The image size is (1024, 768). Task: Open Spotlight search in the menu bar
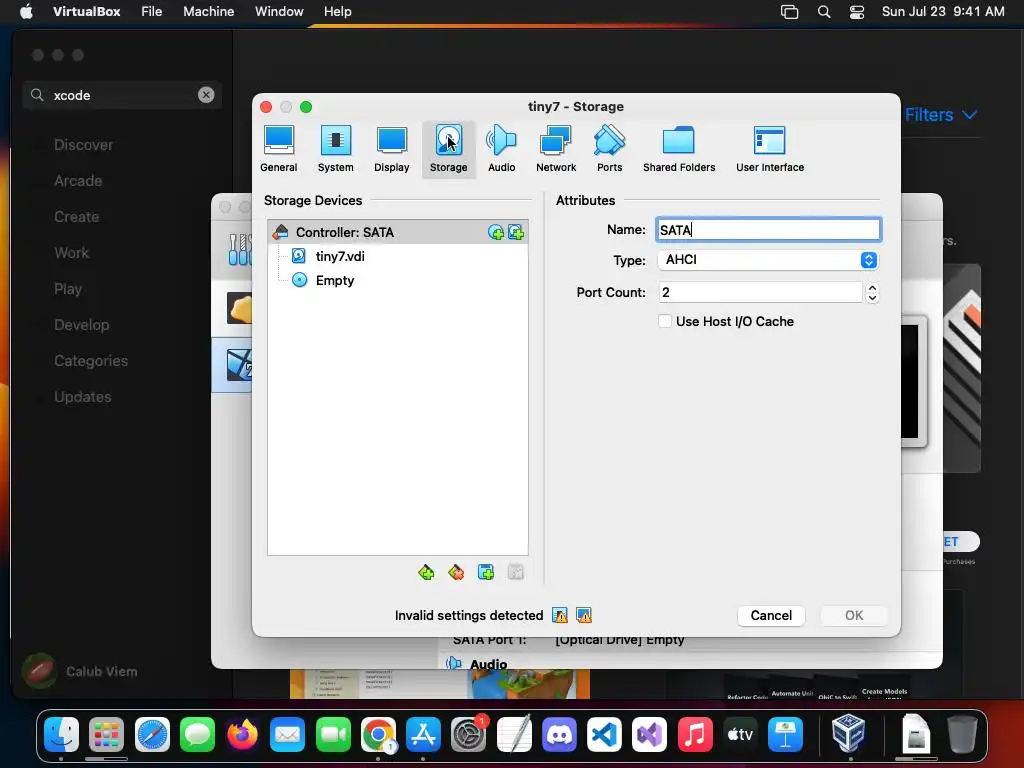pos(824,12)
